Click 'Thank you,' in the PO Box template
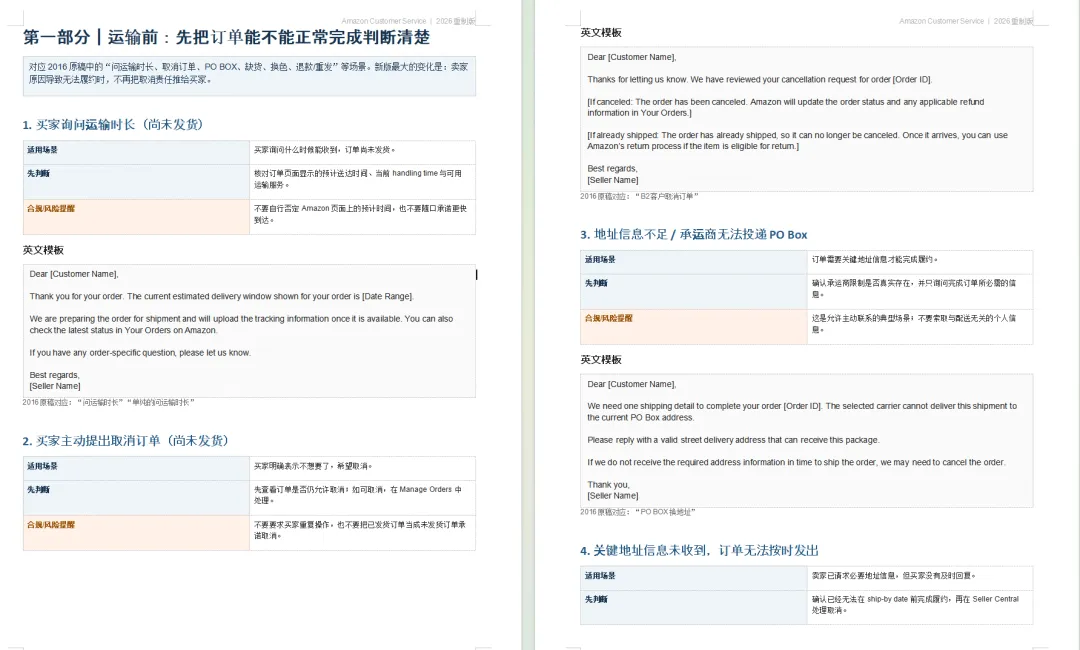 click(608, 485)
